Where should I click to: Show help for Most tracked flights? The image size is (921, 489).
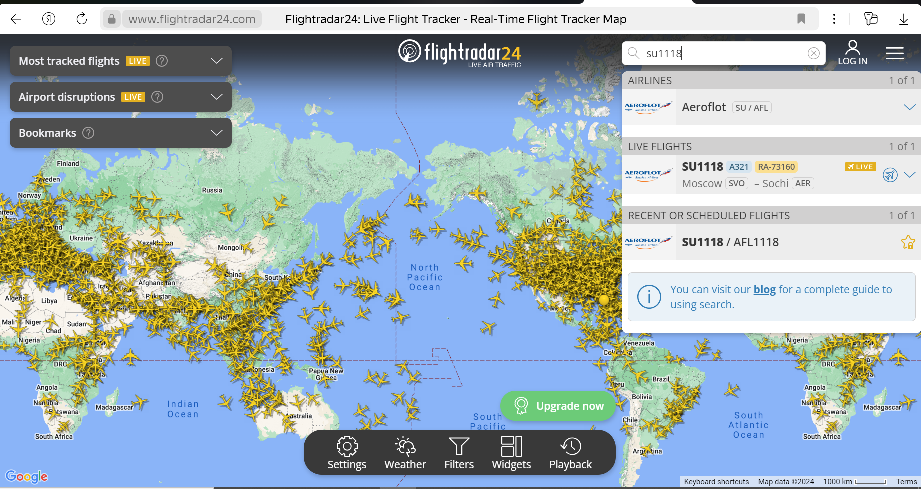tap(162, 61)
